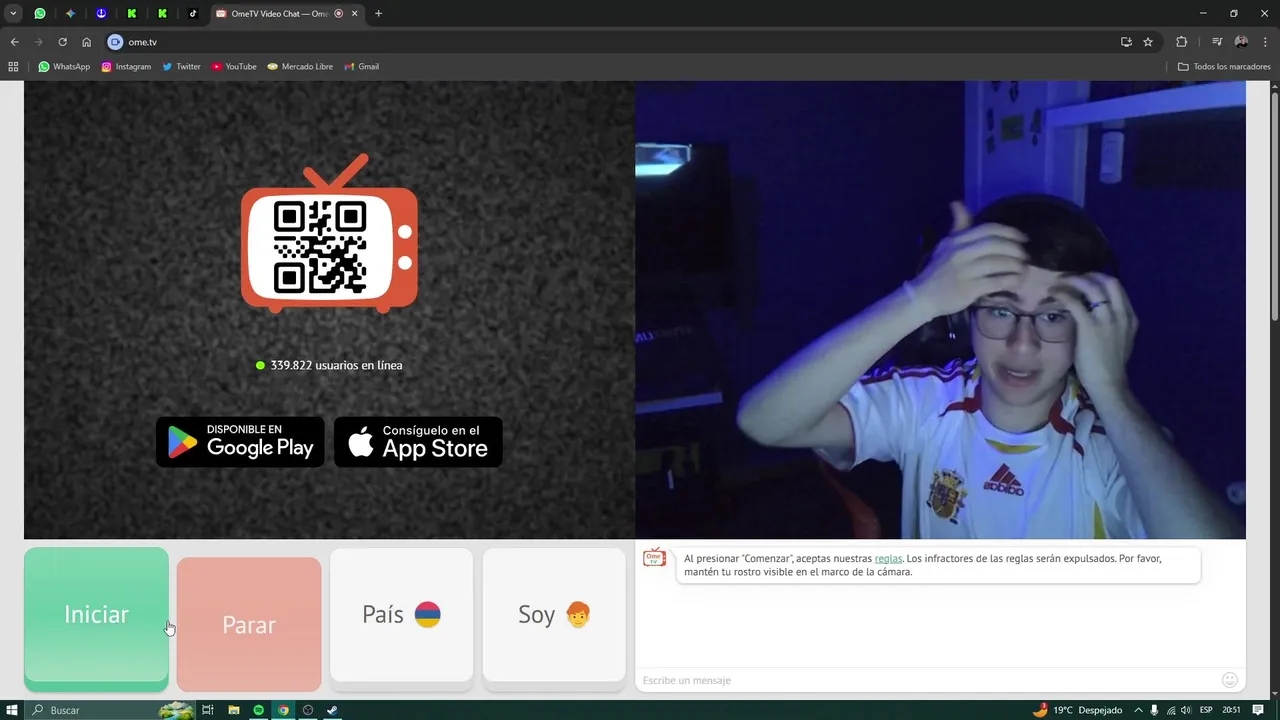
Task: Close the OmeTV Video Chat tab
Action: (354, 14)
